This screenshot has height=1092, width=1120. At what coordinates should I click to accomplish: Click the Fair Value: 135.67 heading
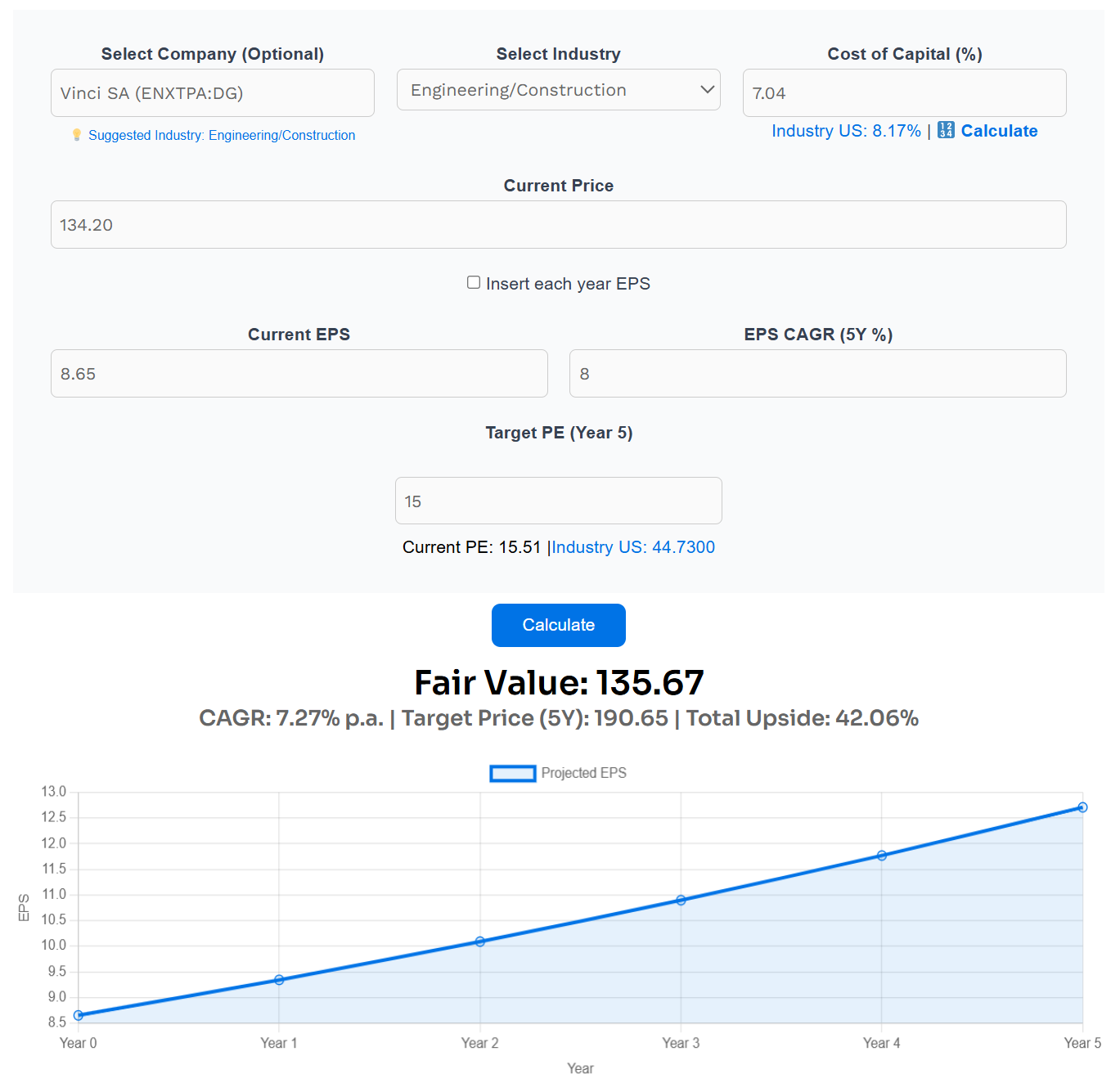pyautogui.click(x=559, y=682)
